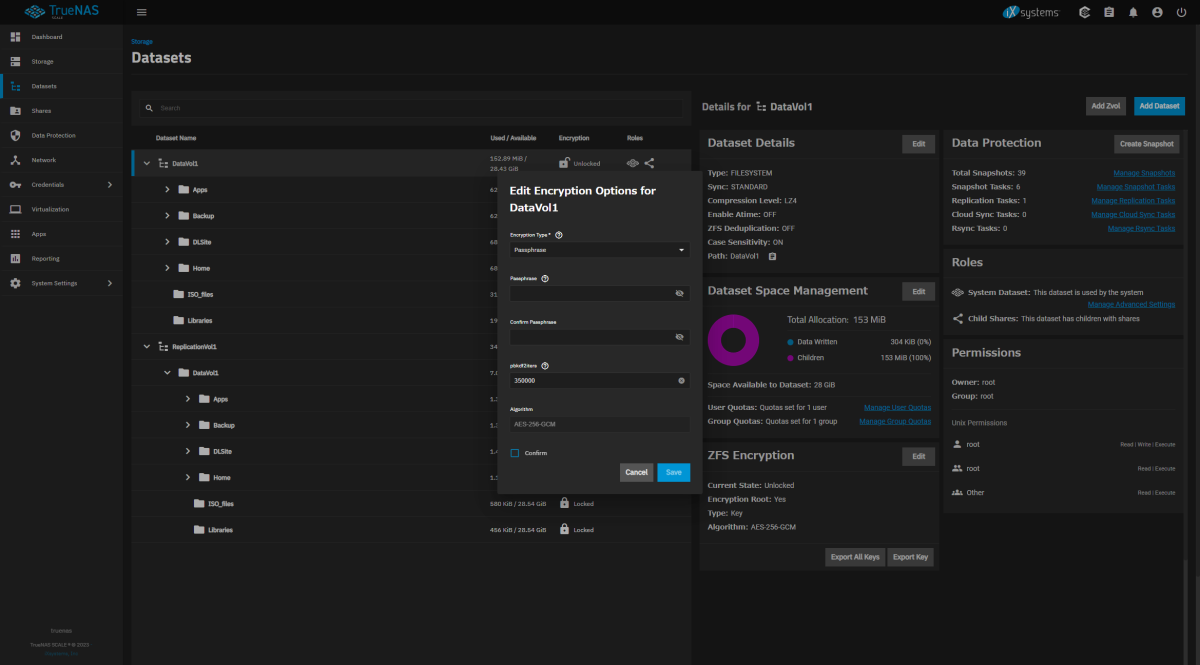Show the Passphrase field text
This screenshot has width=1200, height=665.
tap(679, 294)
